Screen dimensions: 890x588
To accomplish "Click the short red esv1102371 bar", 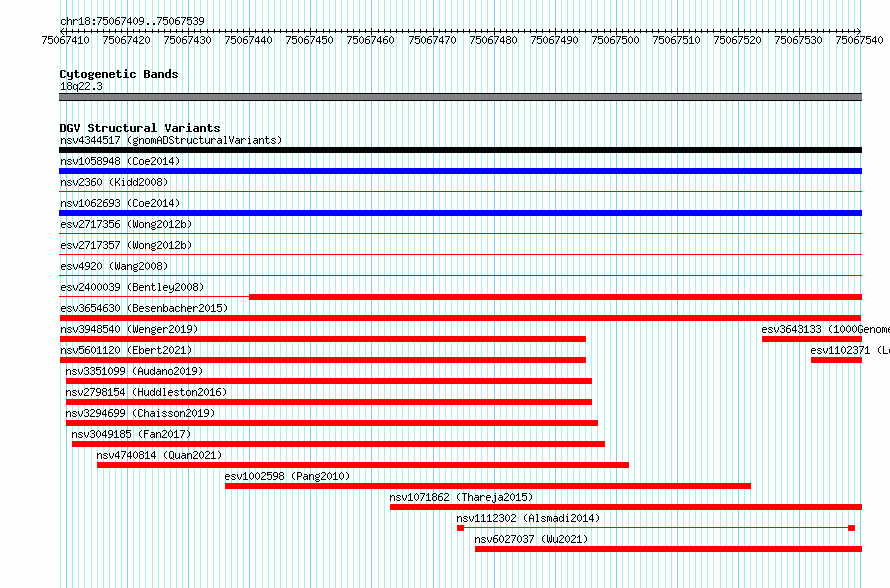I will [837, 360].
